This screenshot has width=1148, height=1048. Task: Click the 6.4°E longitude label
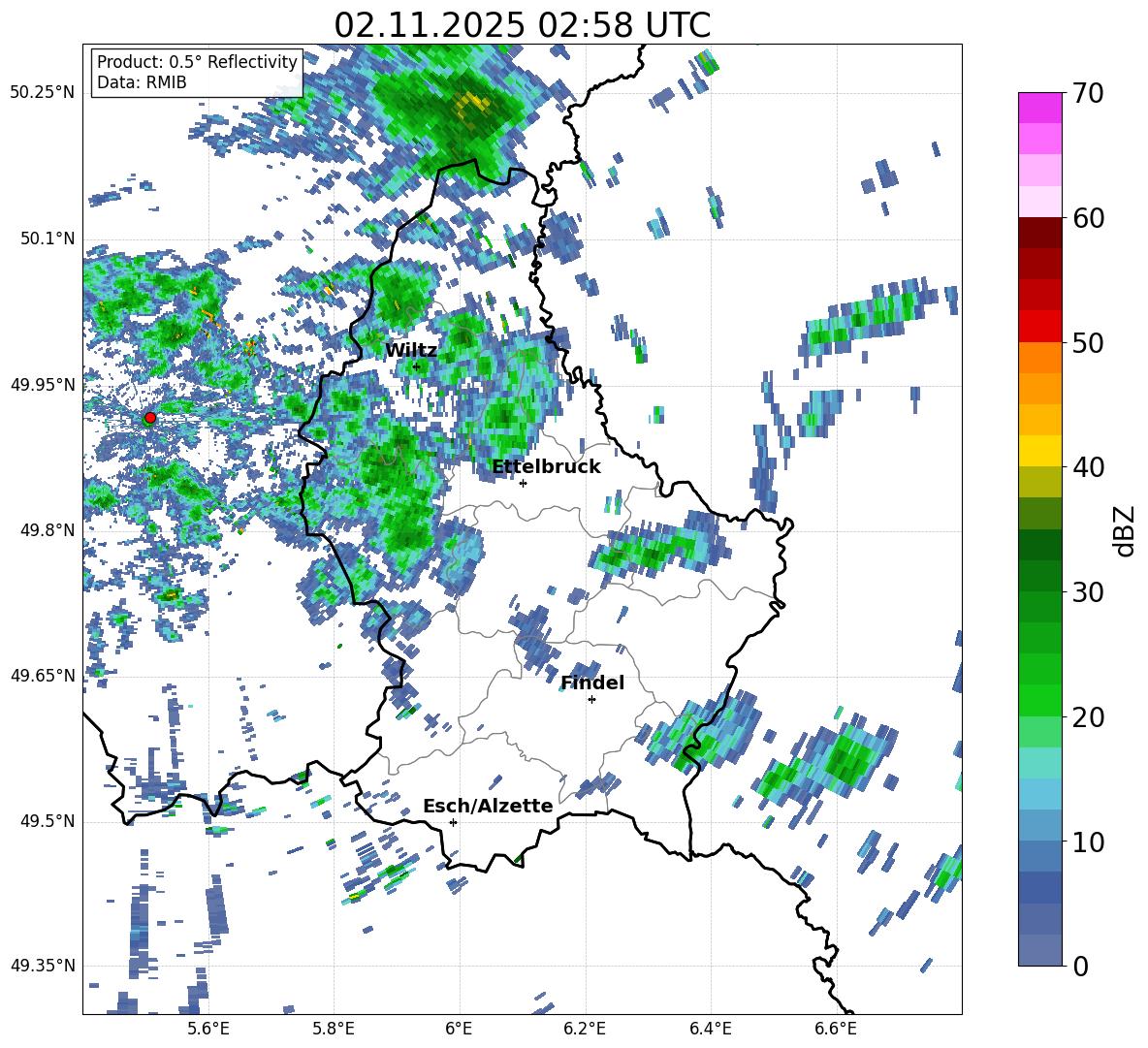tap(710, 1029)
